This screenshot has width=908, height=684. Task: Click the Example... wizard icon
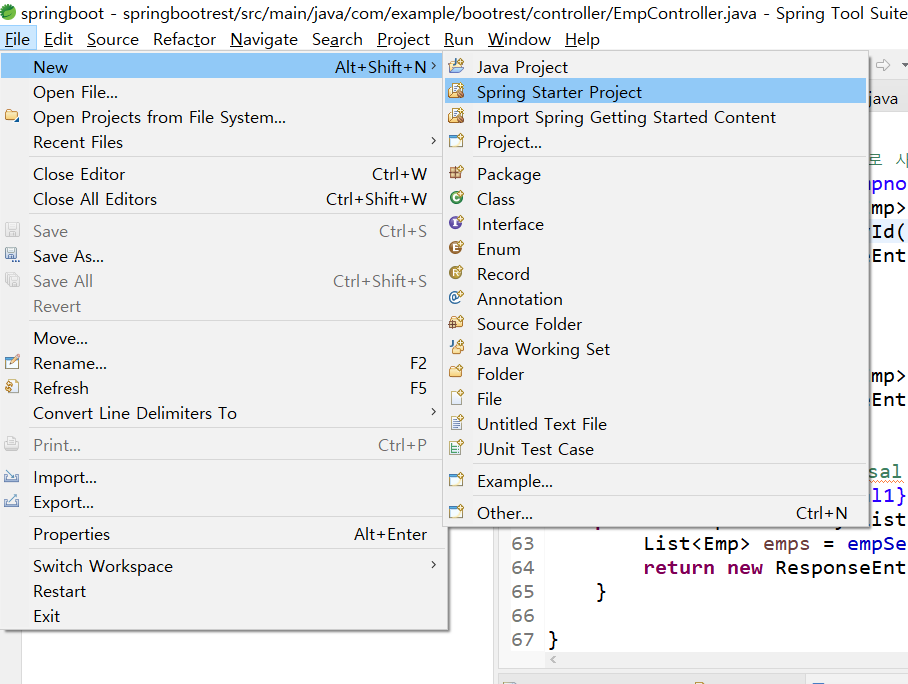(x=456, y=480)
